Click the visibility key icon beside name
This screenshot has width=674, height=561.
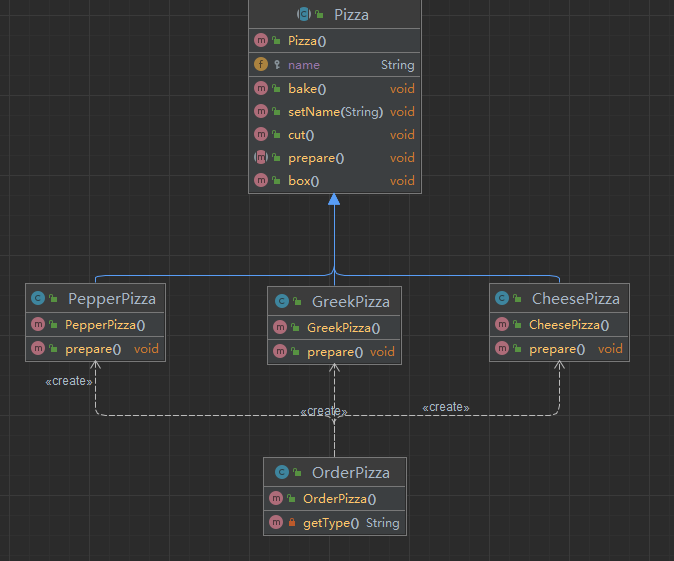(277, 65)
